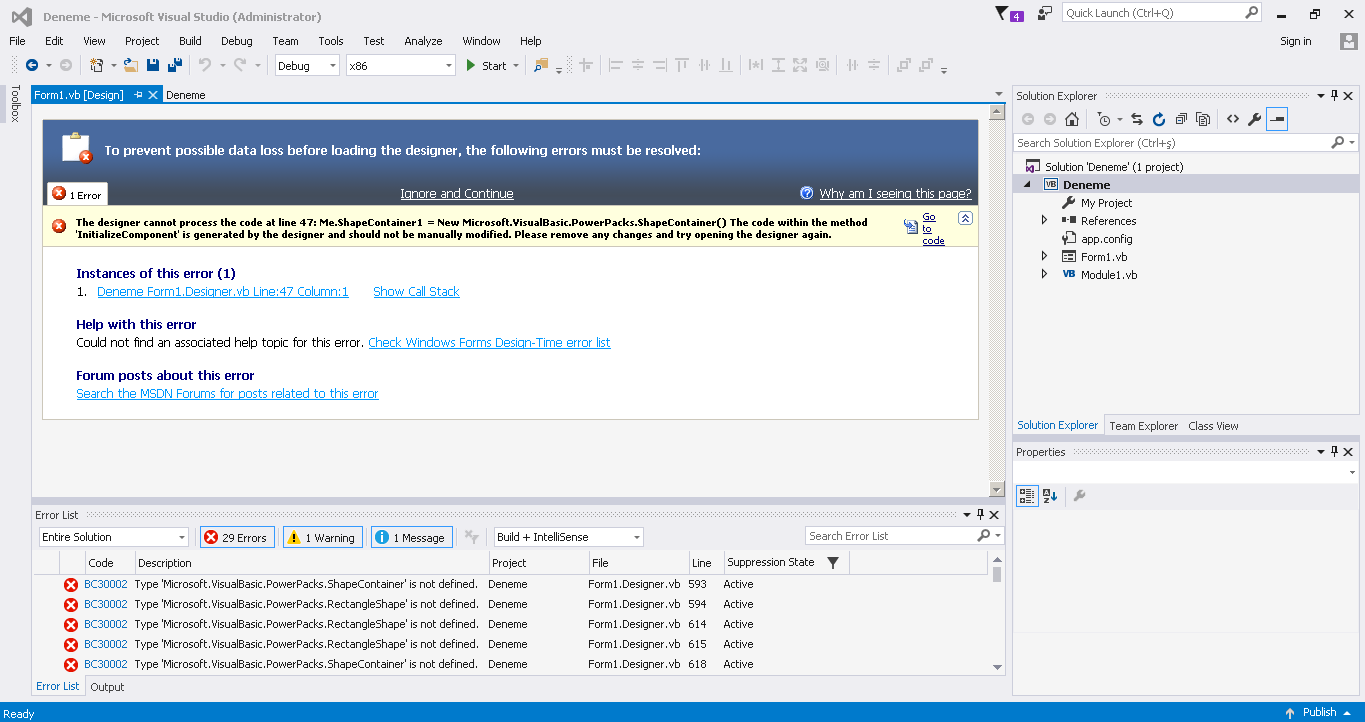This screenshot has width=1365, height=722.
Task: Click the Suppression State filter funnel icon
Action: (x=833, y=563)
